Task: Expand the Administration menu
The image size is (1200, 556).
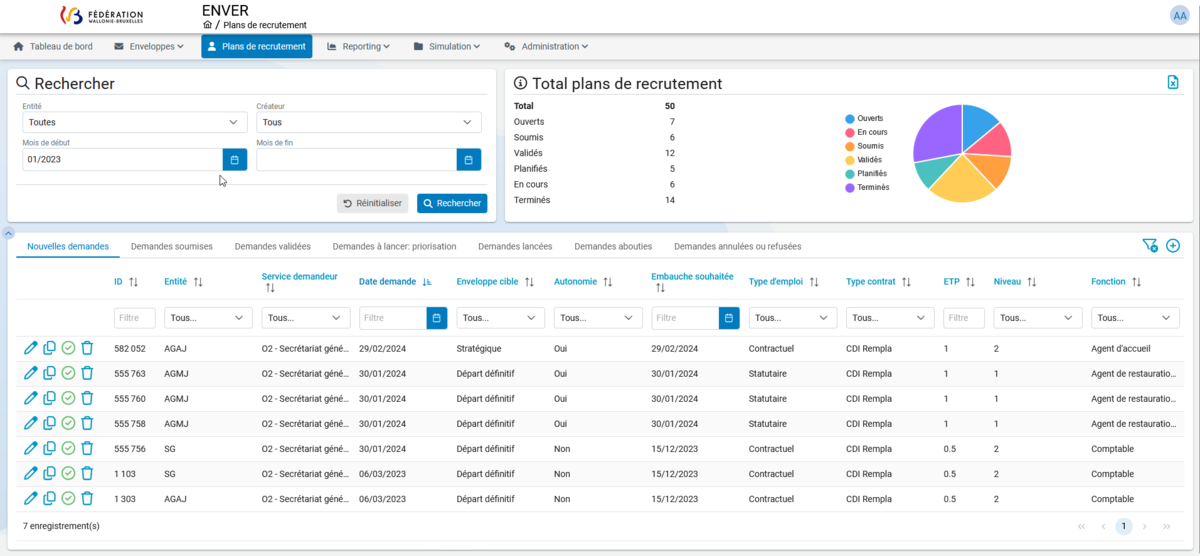Action: point(546,46)
